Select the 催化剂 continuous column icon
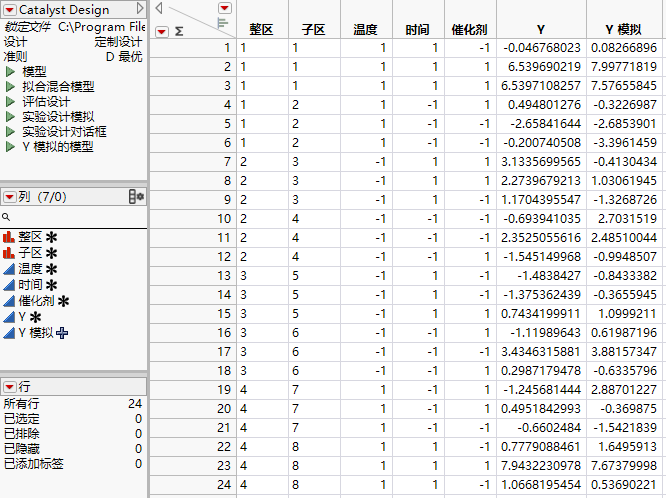The width and height of the screenshot is (666, 498). point(9,301)
